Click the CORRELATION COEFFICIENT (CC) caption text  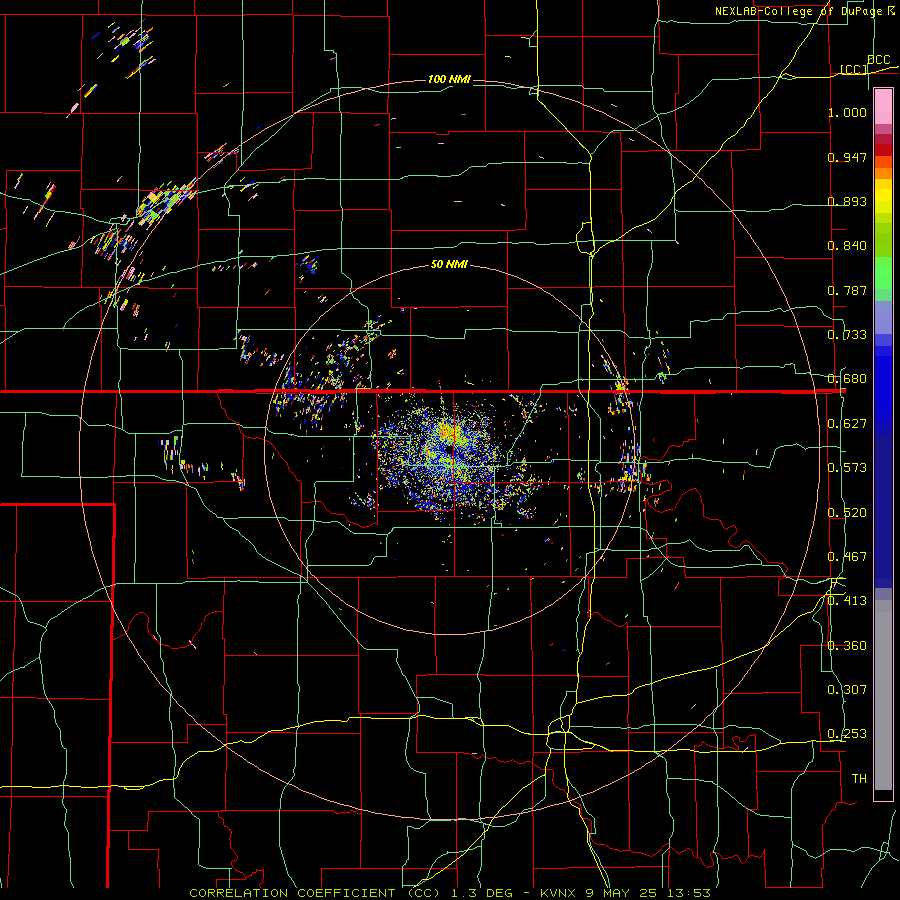click(x=315, y=893)
